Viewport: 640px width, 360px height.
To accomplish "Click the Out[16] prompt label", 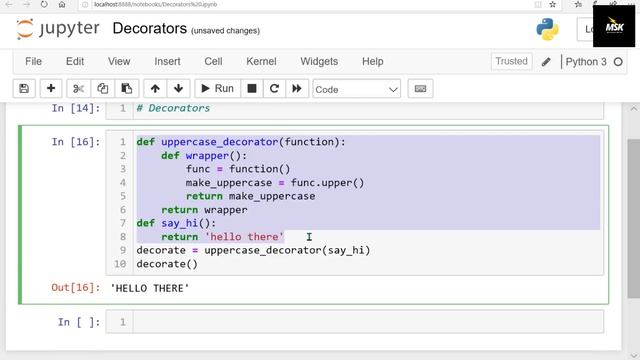I will click(76, 288).
